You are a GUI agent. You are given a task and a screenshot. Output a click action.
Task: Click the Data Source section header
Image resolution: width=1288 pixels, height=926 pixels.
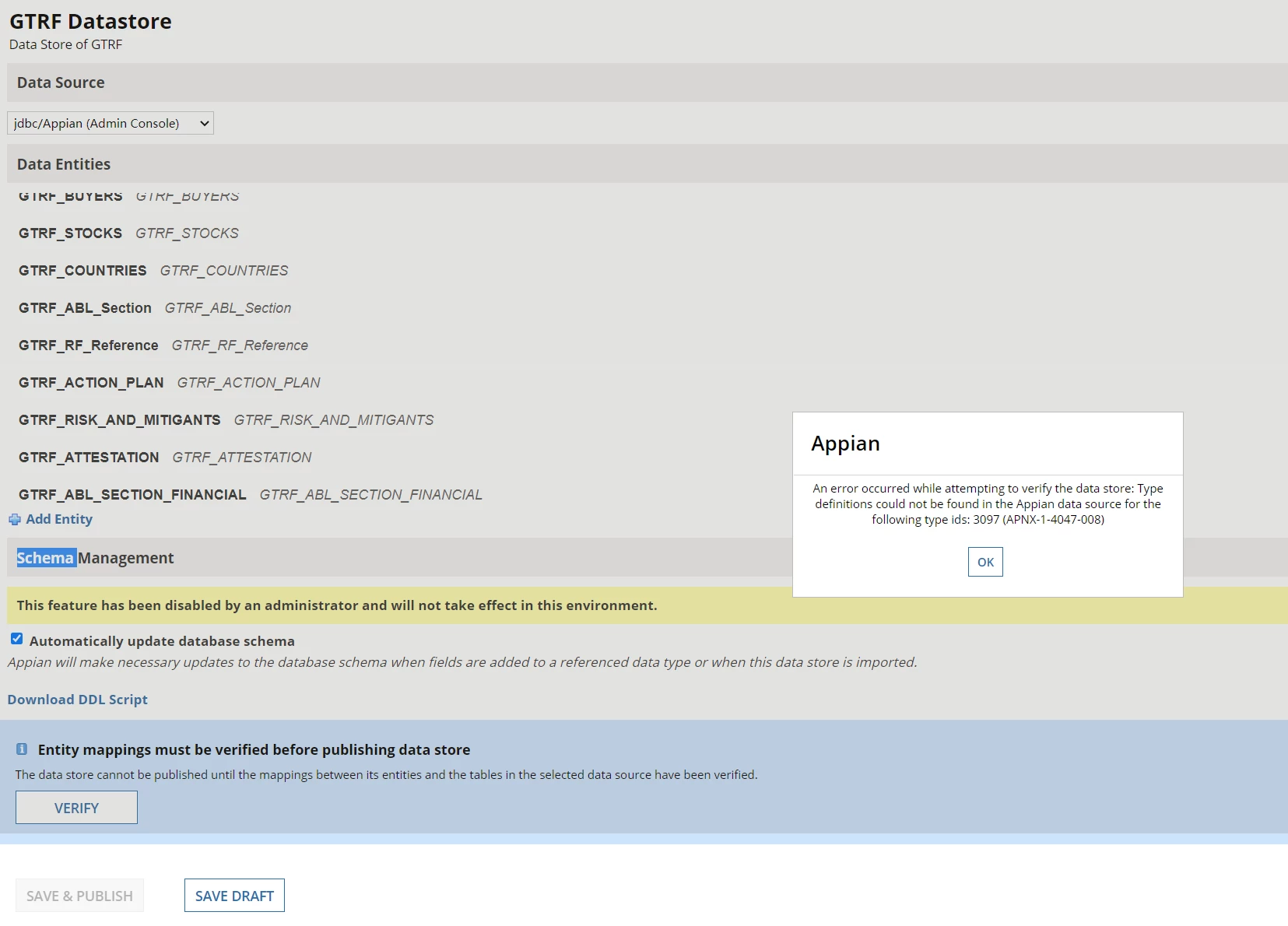point(648,82)
